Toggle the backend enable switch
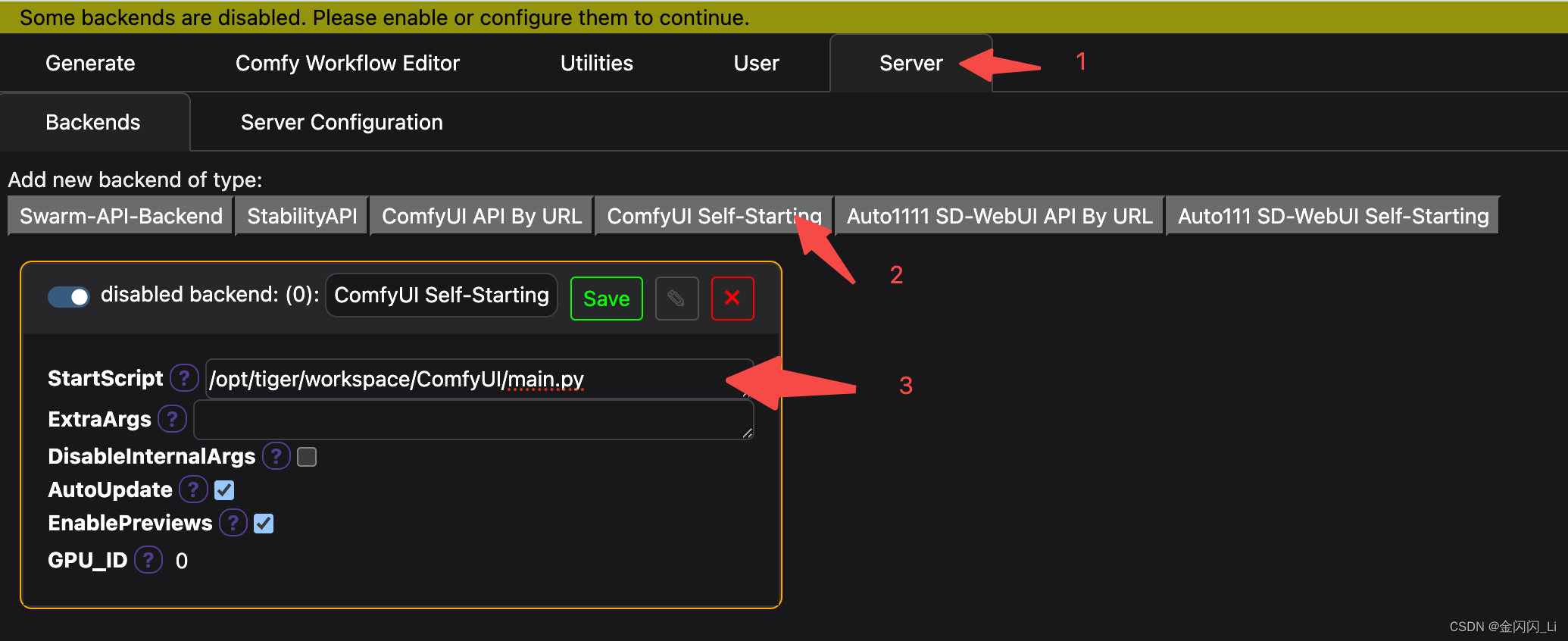The image size is (1568, 641). (68, 296)
